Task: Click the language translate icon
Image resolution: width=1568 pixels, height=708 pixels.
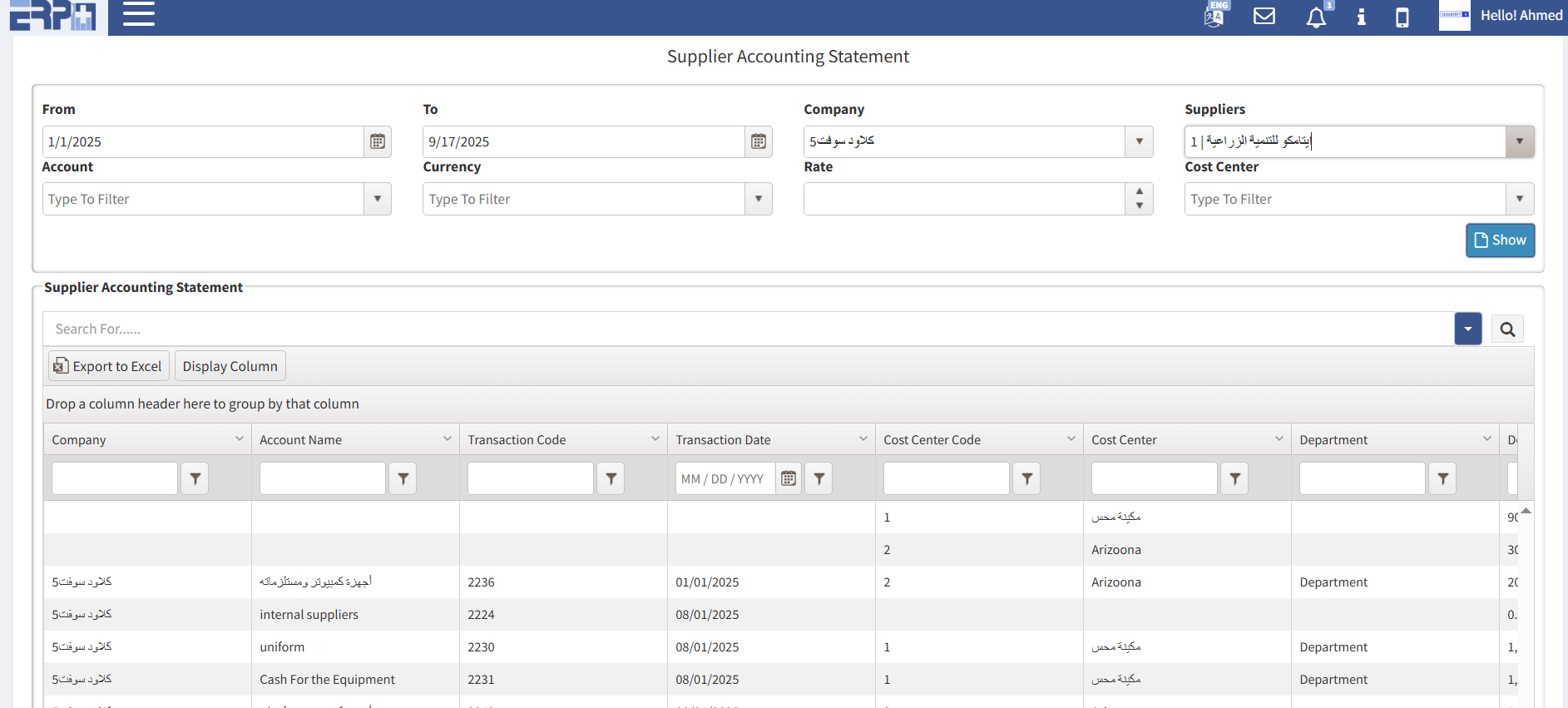Action: coord(1214,16)
